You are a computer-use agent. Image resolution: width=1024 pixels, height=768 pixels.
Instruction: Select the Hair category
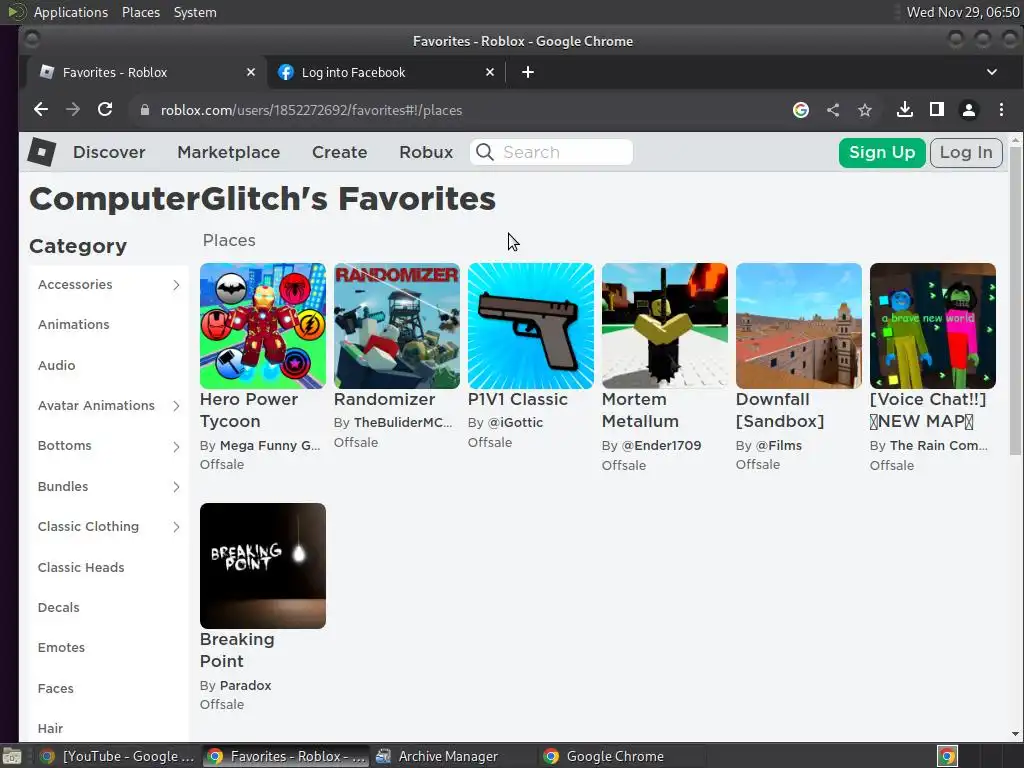coord(50,728)
